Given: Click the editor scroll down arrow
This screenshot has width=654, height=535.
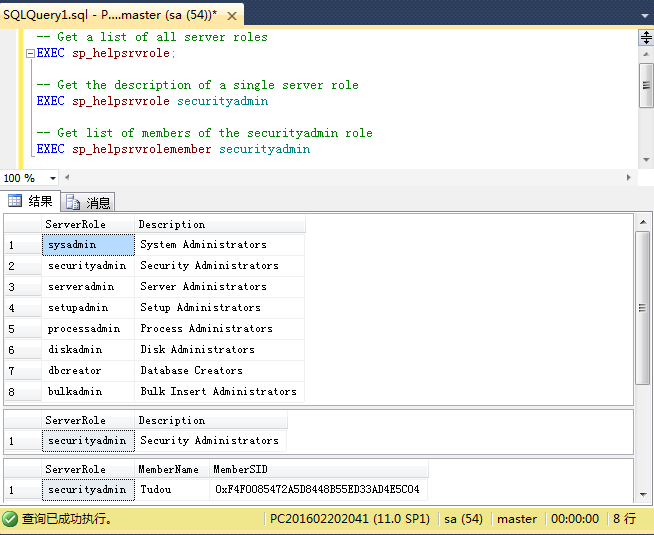Looking at the screenshot, I should [x=646, y=160].
